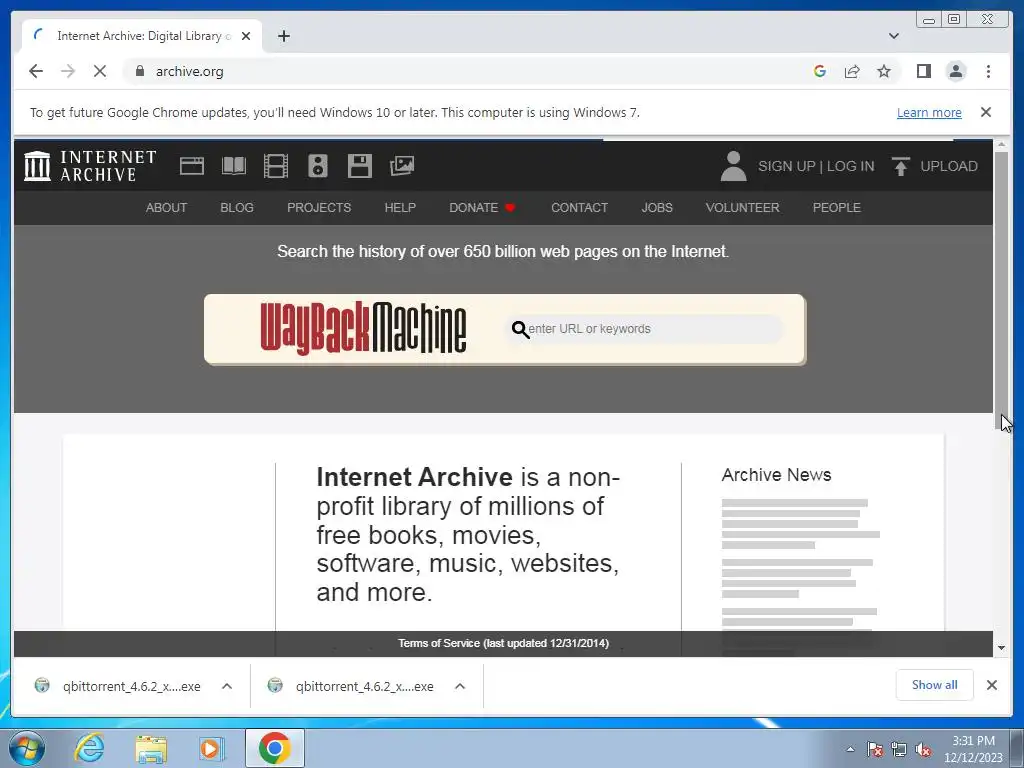This screenshot has height=768, width=1024.
Task: Open the Windows Start menu
Action: [27, 748]
